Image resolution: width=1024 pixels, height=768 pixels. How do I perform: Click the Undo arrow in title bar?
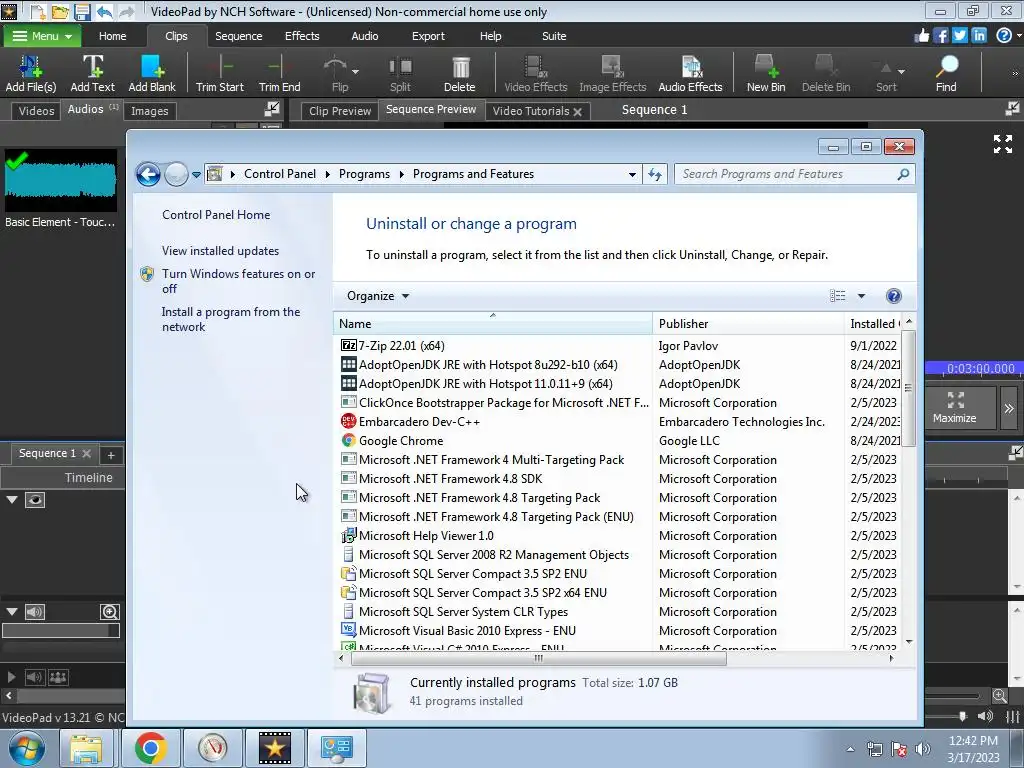coord(104,12)
